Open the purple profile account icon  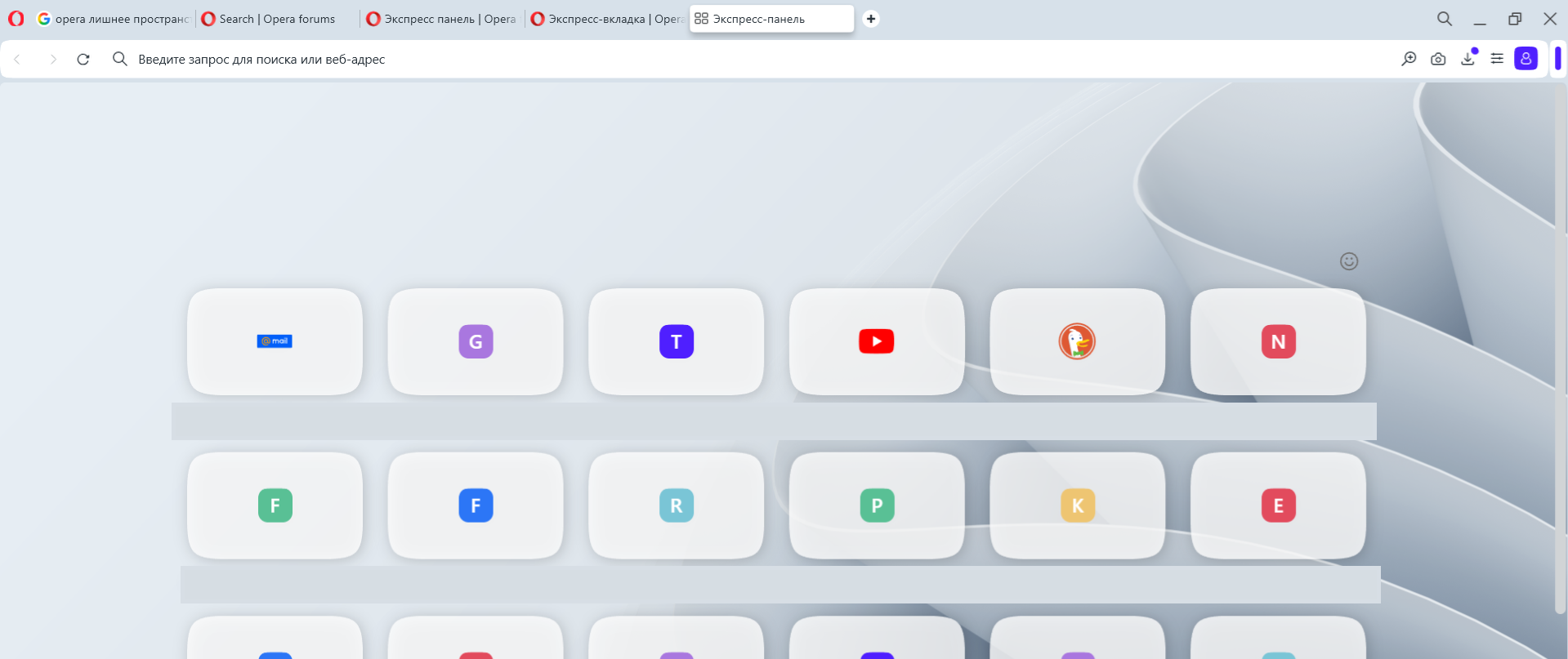(1526, 59)
